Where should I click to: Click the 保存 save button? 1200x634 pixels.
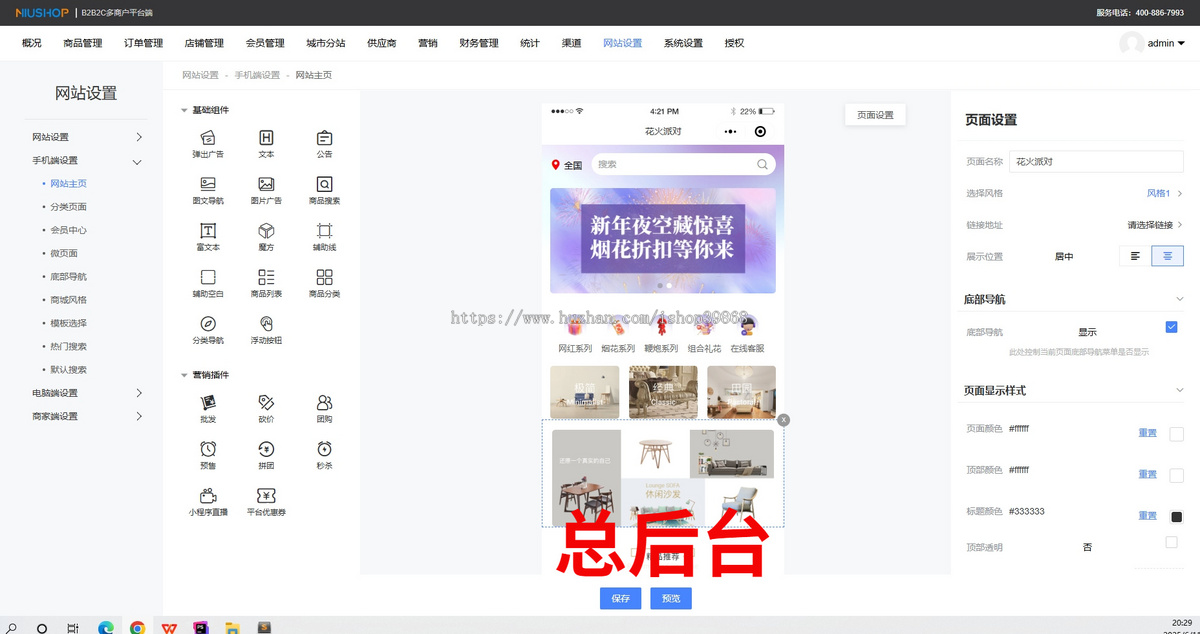pos(621,598)
